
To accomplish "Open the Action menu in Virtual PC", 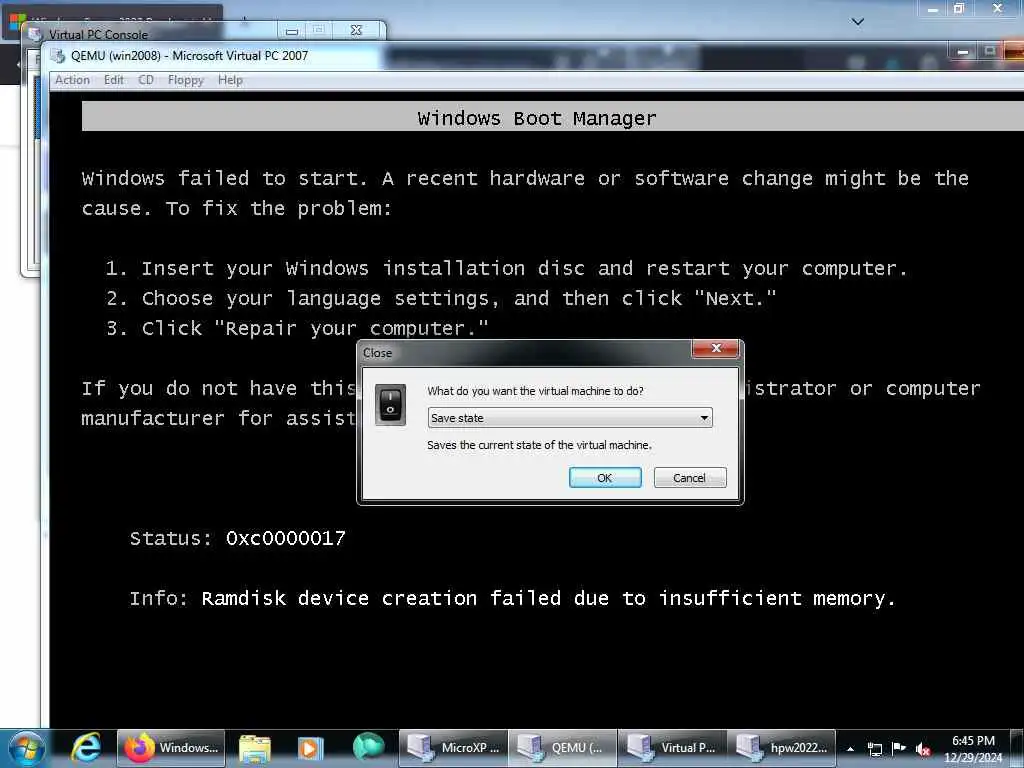I will tap(72, 80).
